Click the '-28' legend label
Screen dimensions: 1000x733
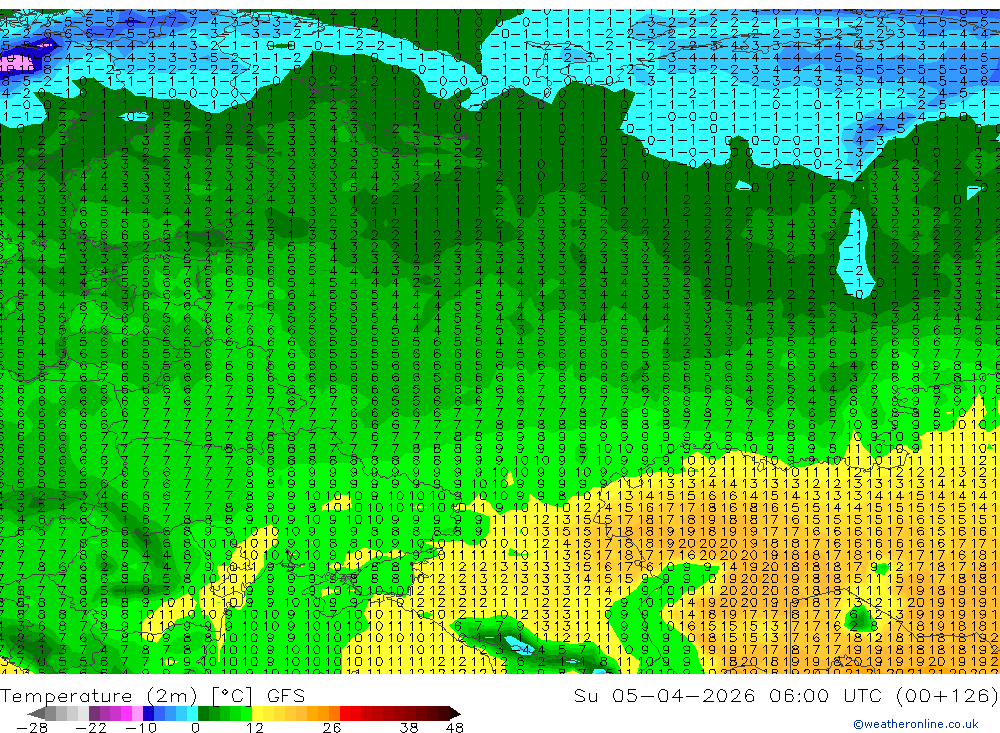click(32, 727)
